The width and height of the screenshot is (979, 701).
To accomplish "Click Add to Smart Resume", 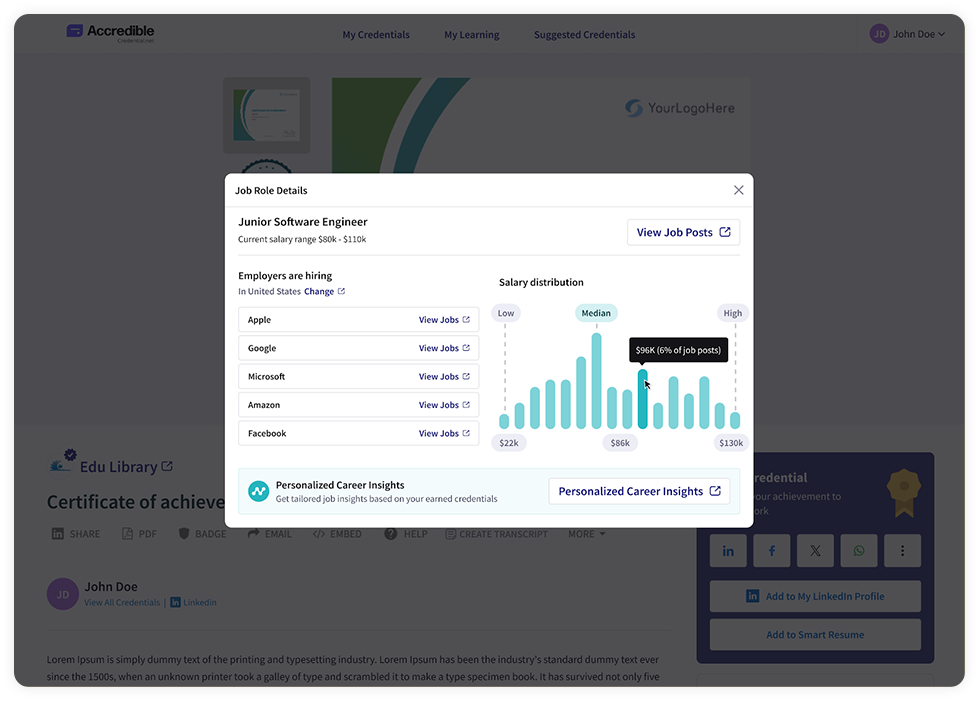I will click(815, 634).
